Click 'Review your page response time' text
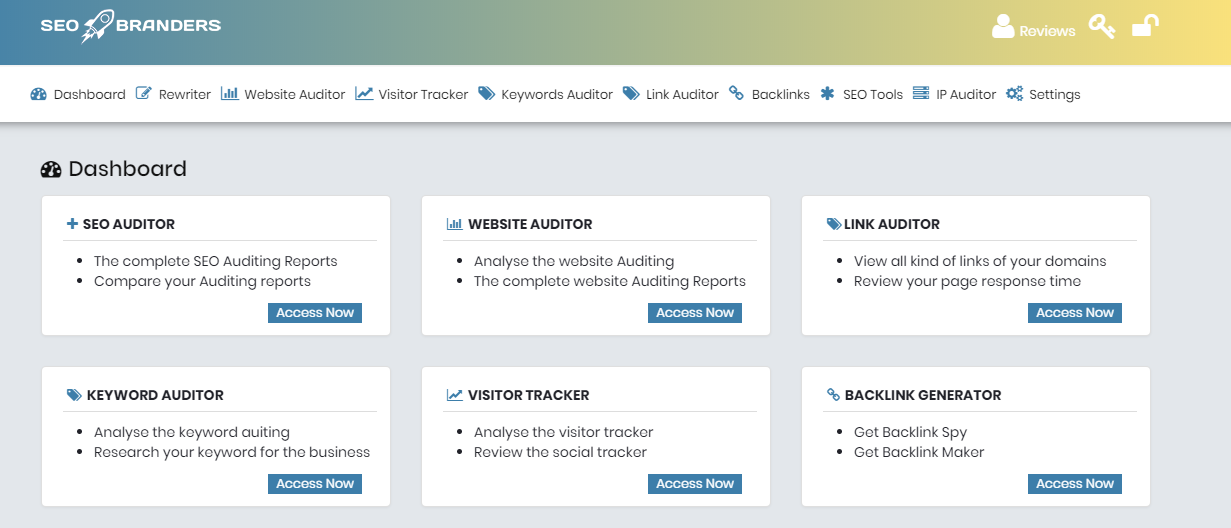 (x=967, y=281)
